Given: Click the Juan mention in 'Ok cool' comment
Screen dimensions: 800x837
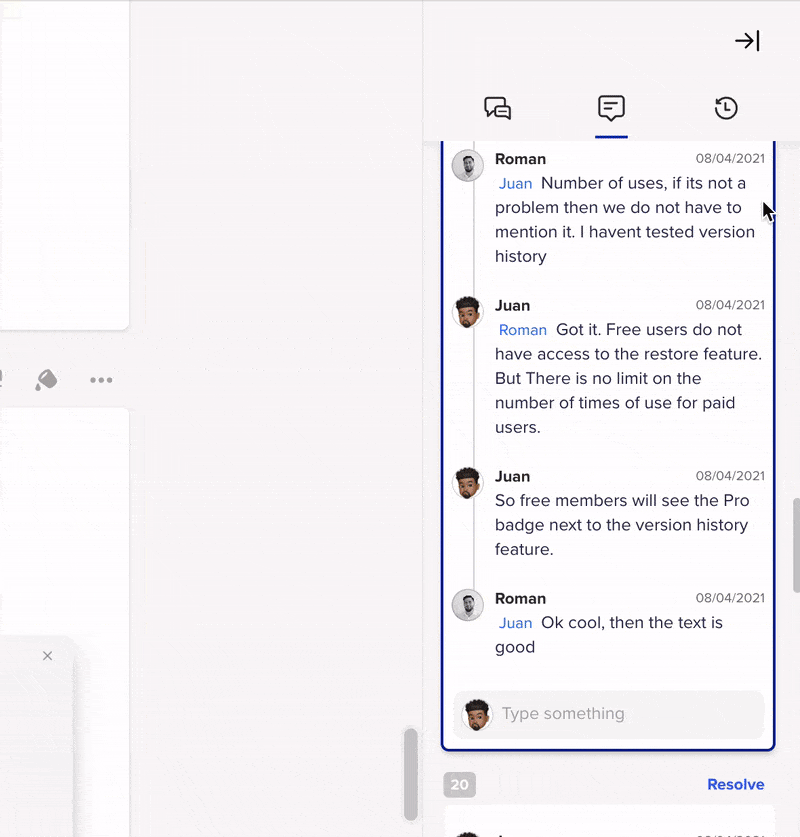Looking at the screenshot, I should pos(516,623).
